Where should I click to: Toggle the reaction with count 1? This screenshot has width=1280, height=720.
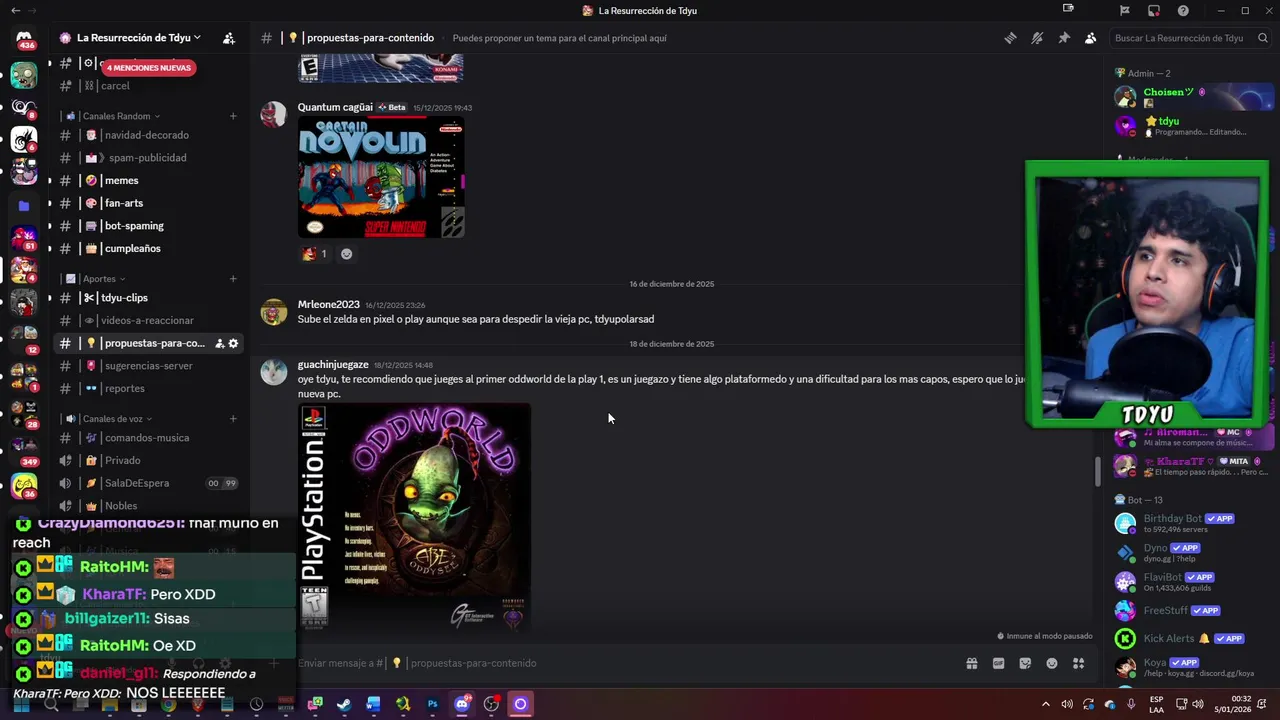point(314,254)
